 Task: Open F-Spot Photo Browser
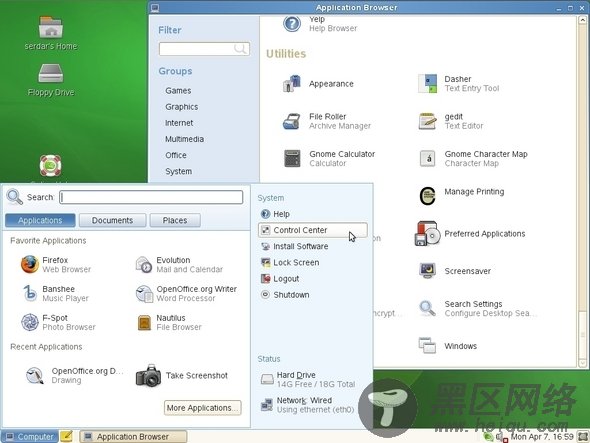click(58, 323)
